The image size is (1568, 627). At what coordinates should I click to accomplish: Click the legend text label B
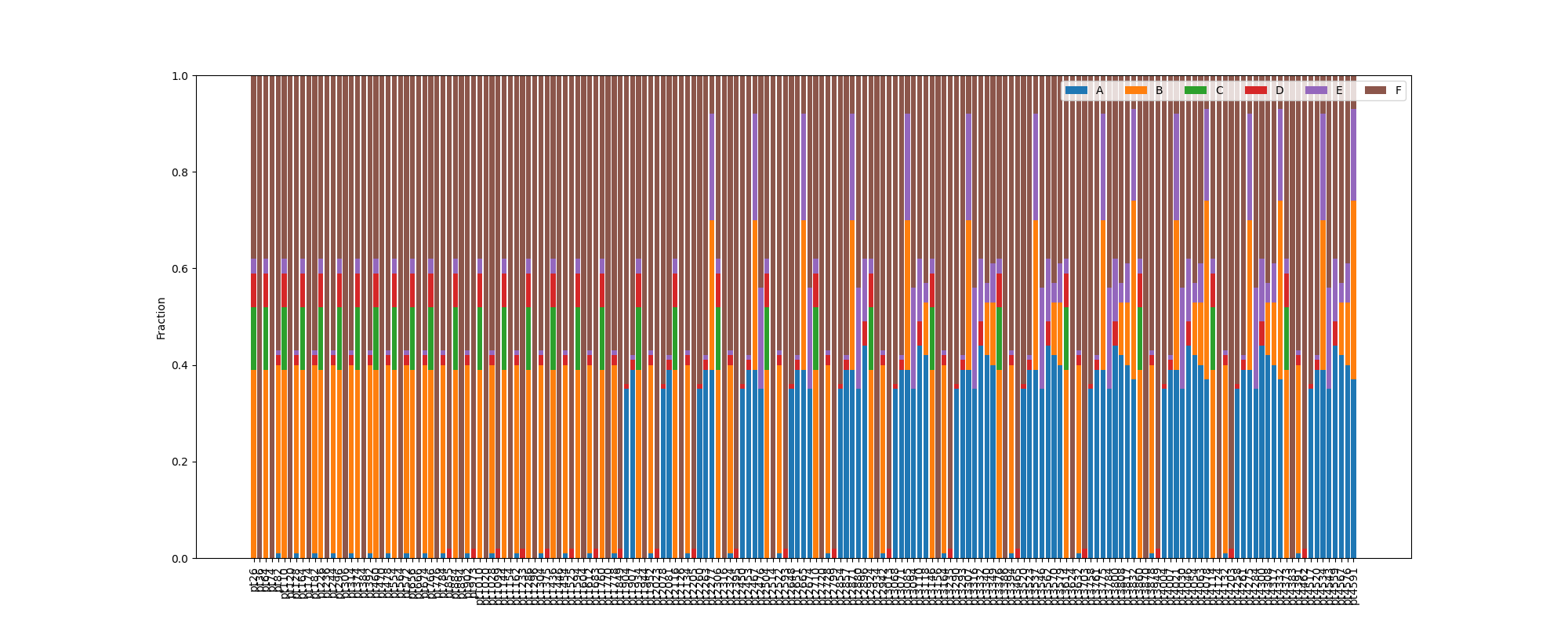pyautogui.click(x=1159, y=91)
